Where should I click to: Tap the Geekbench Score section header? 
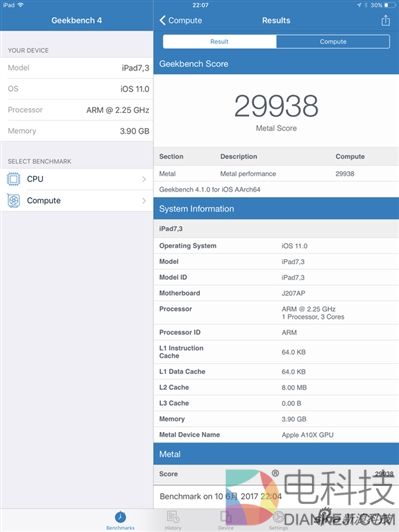pyautogui.click(x=276, y=64)
